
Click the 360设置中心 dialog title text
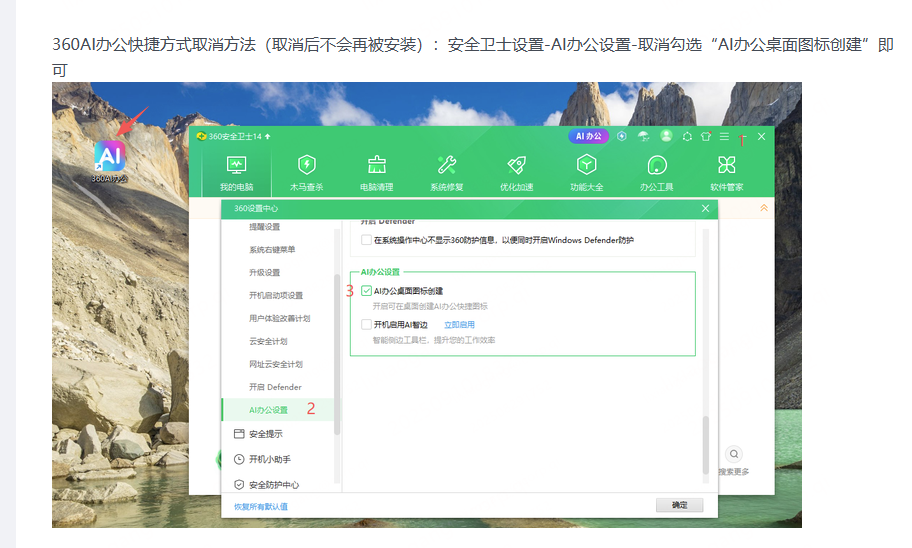pos(256,208)
